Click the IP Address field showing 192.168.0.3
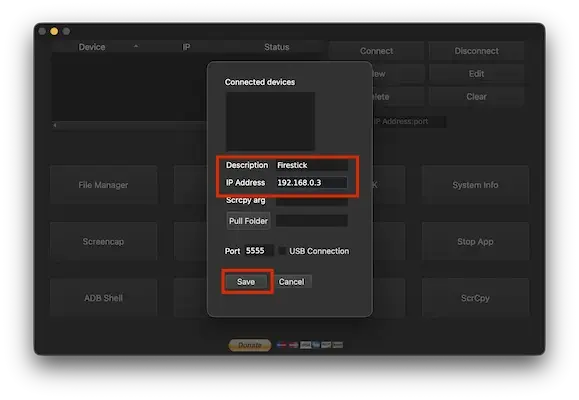The height and width of the screenshot is (400, 579). click(x=312, y=182)
